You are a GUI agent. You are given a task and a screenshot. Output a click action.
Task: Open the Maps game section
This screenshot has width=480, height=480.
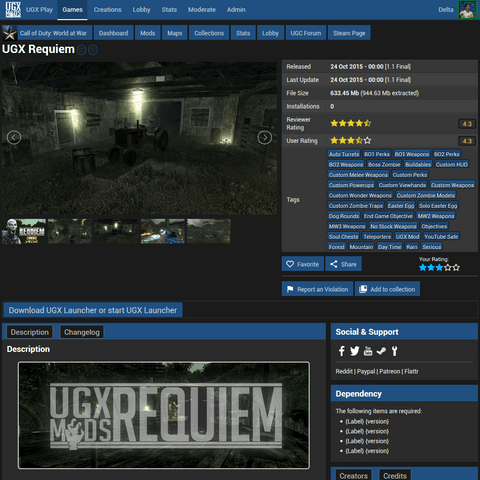point(175,33)
